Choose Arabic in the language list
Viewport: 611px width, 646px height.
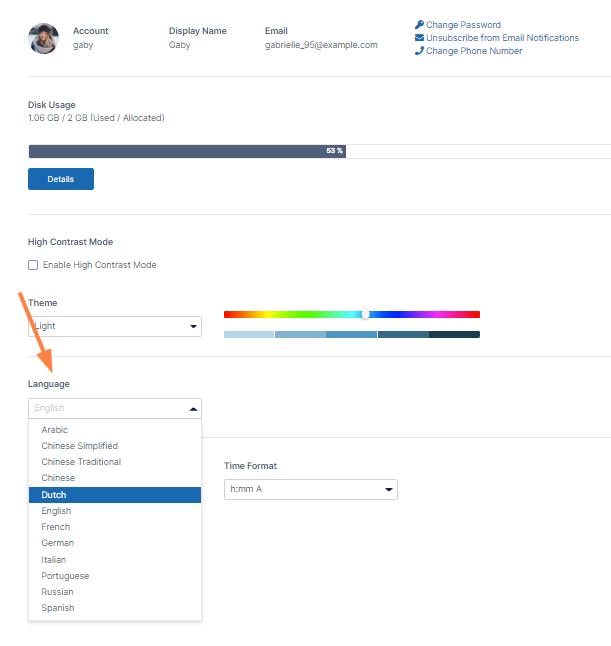(55, 430)
